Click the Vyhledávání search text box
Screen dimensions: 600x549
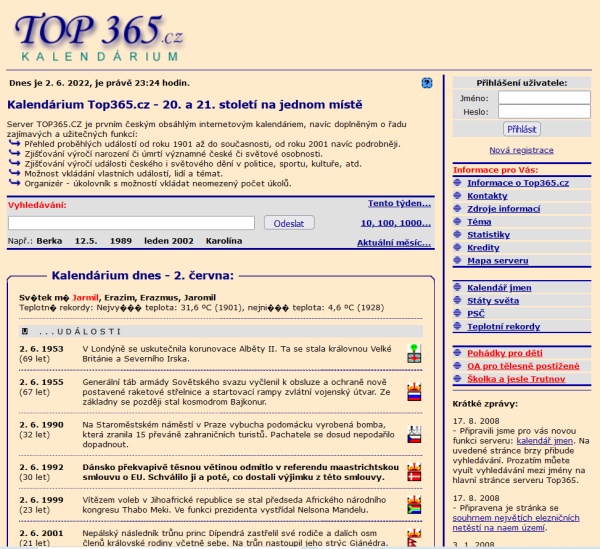[x=131, y=223]
